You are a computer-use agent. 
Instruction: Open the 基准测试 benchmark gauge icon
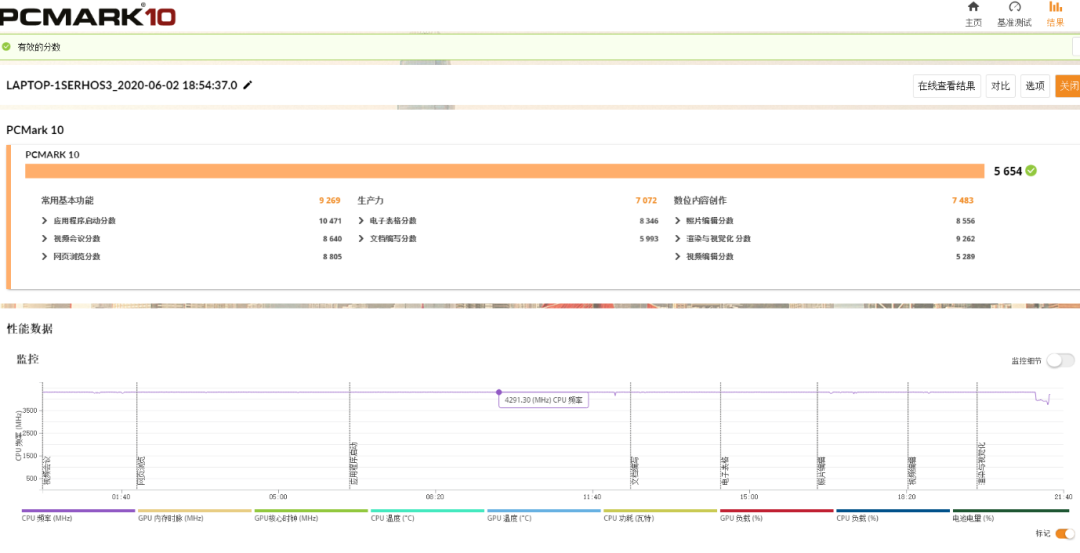[1014, 7]
